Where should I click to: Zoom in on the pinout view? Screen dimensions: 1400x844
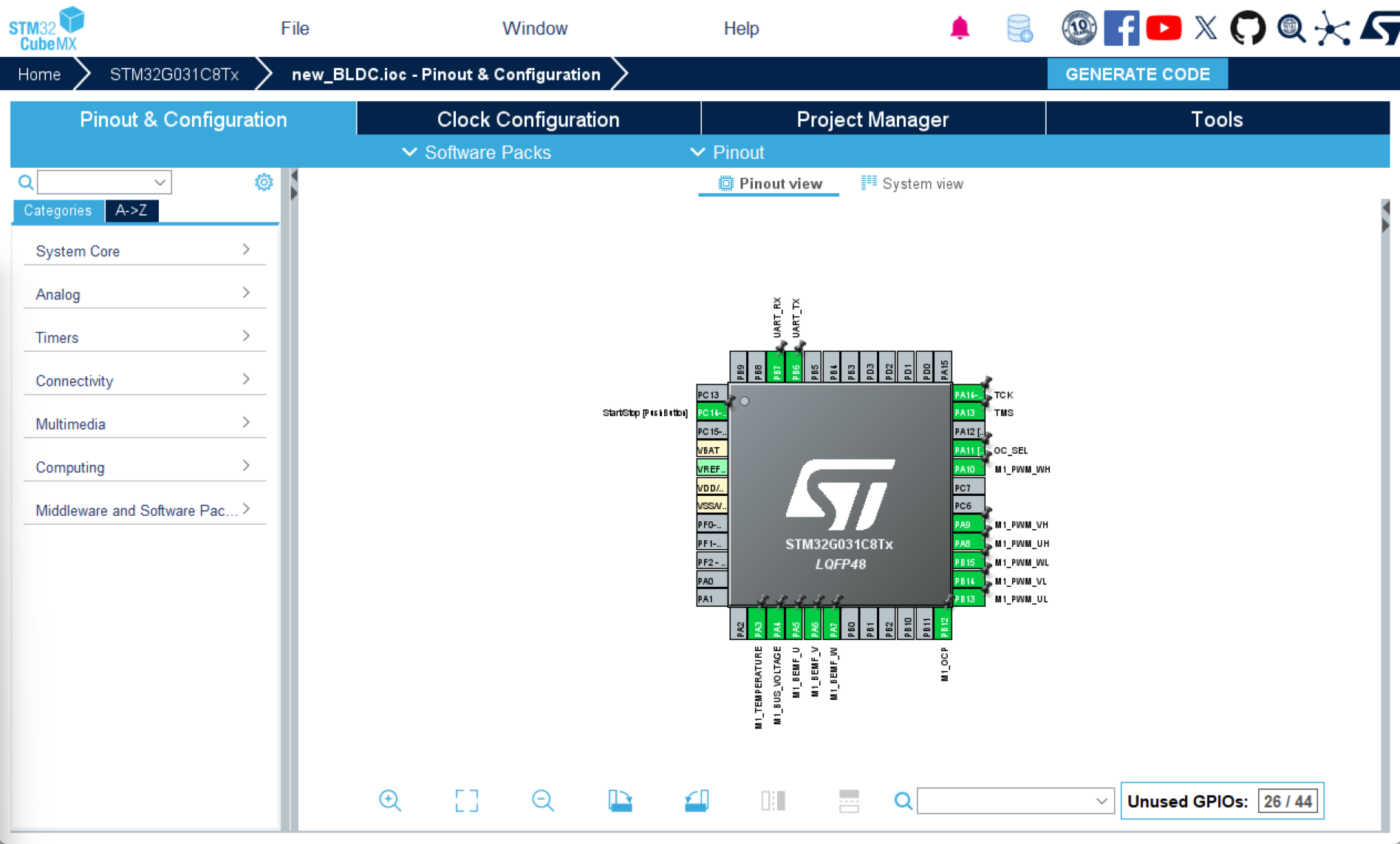click(x=390, y=800)
